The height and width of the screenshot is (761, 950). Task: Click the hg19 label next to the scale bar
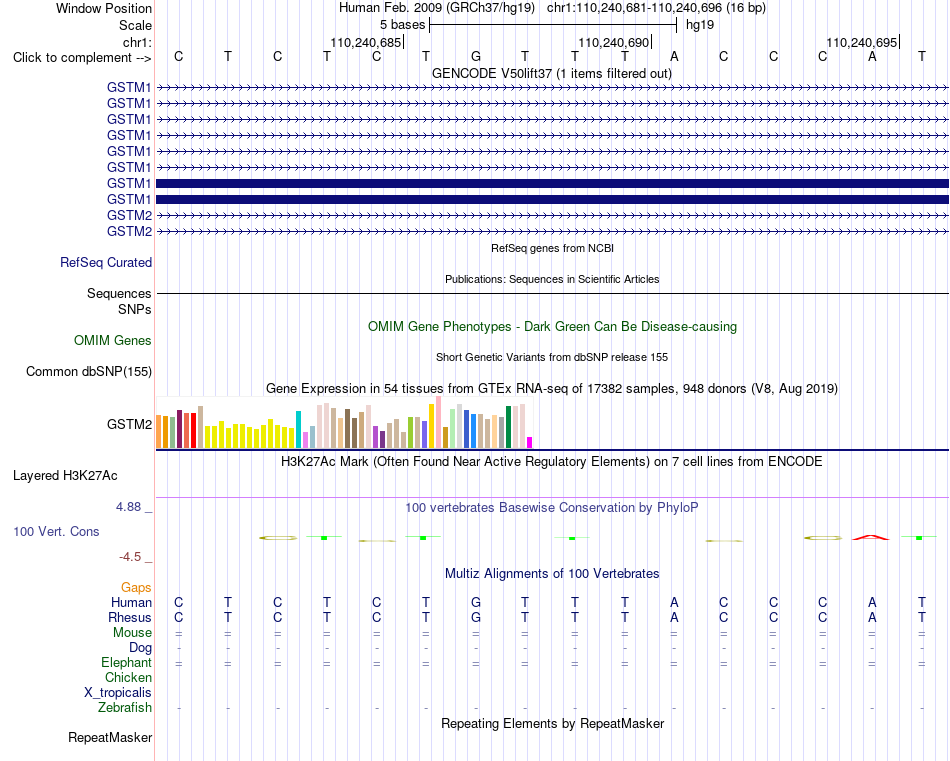700,25
